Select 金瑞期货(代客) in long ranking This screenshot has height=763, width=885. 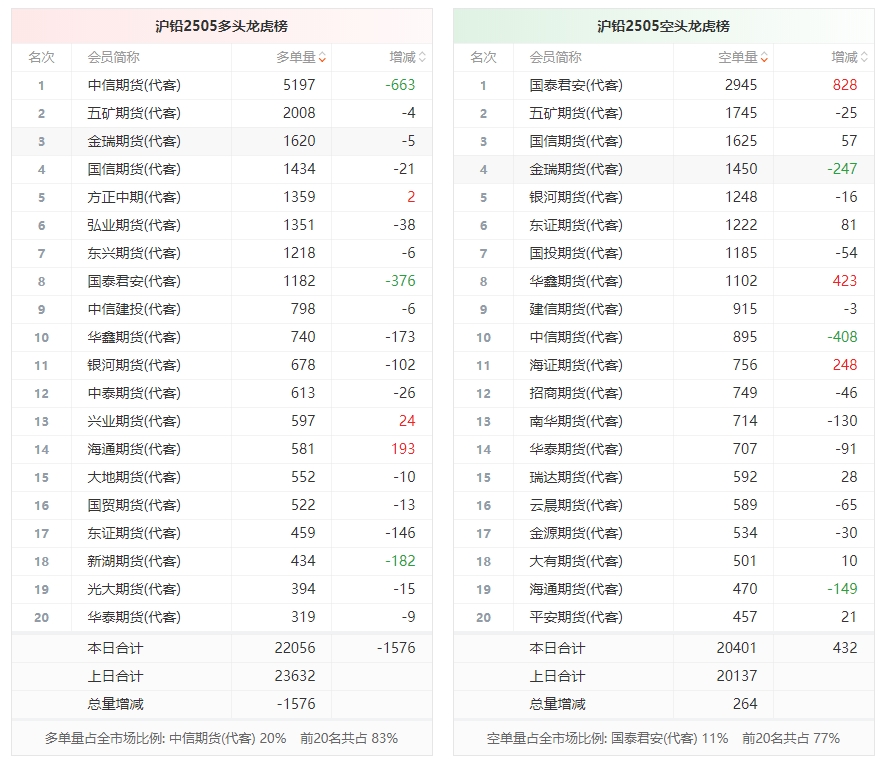(x=134, y=141)
